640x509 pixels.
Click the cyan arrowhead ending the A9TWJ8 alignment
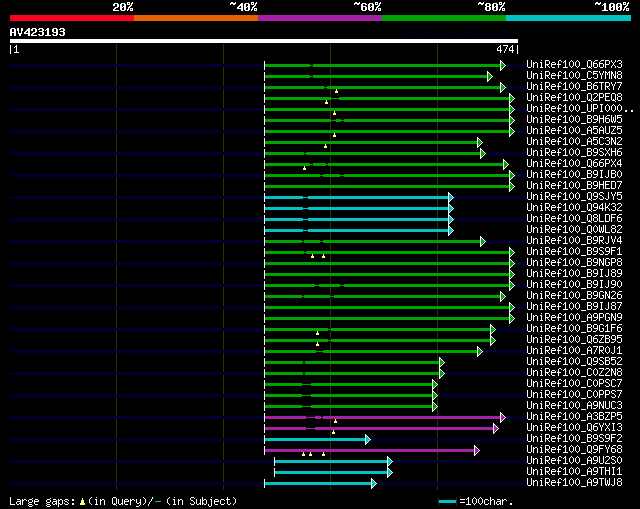(374, 484)
